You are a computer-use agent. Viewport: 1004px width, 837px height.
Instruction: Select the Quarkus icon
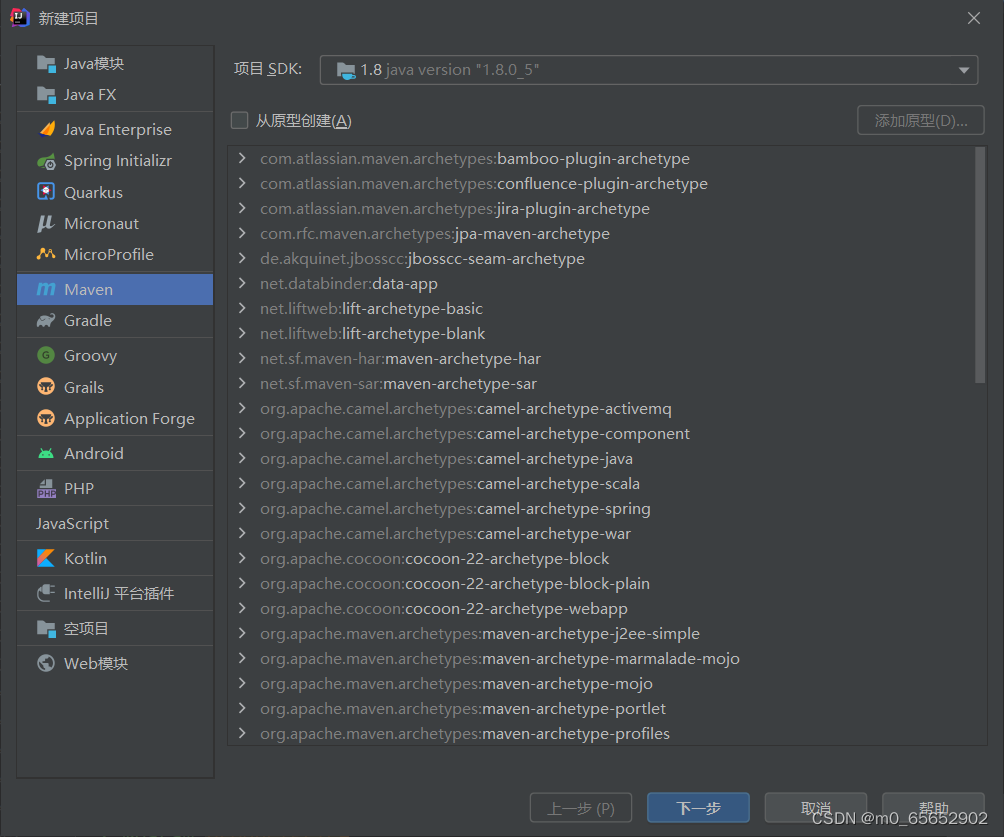46,192
